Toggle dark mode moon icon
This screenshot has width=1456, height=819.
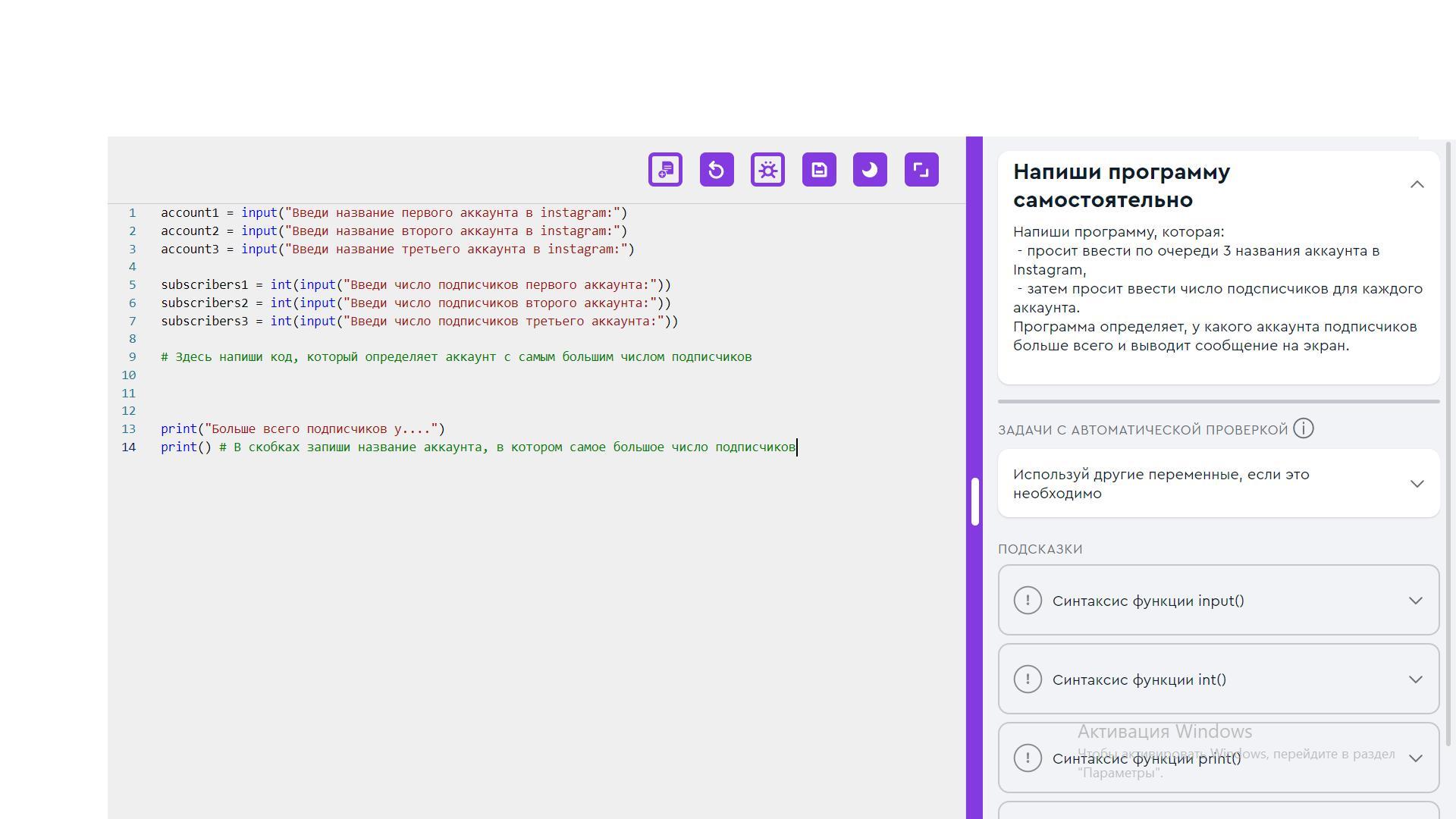[870, 170]
